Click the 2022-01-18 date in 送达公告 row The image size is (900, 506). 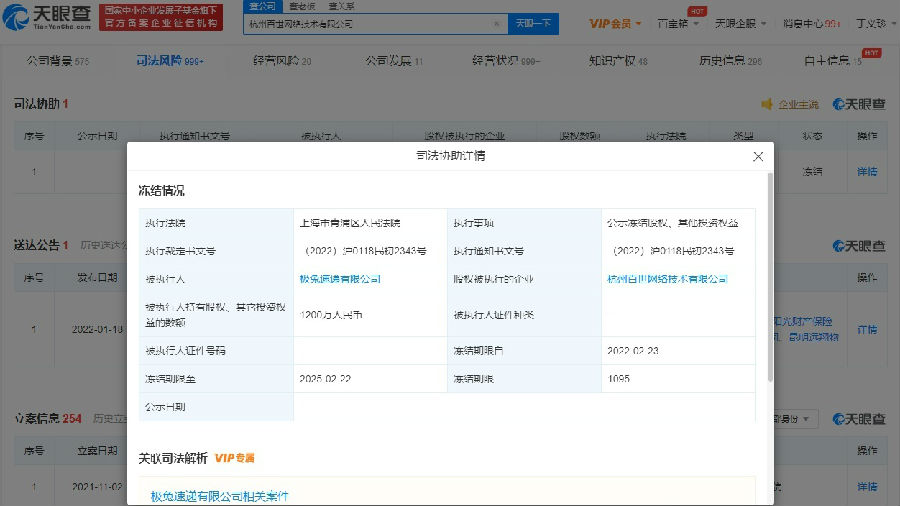[97, 329]
